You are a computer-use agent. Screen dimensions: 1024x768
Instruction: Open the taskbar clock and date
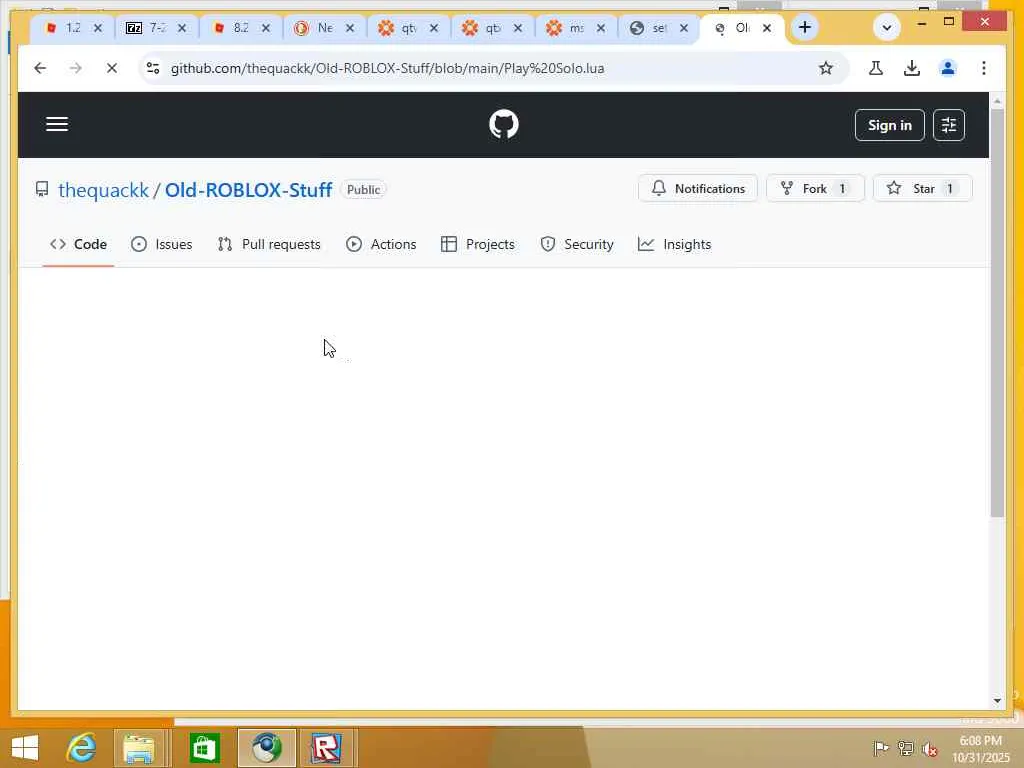[x=981, y=749]
